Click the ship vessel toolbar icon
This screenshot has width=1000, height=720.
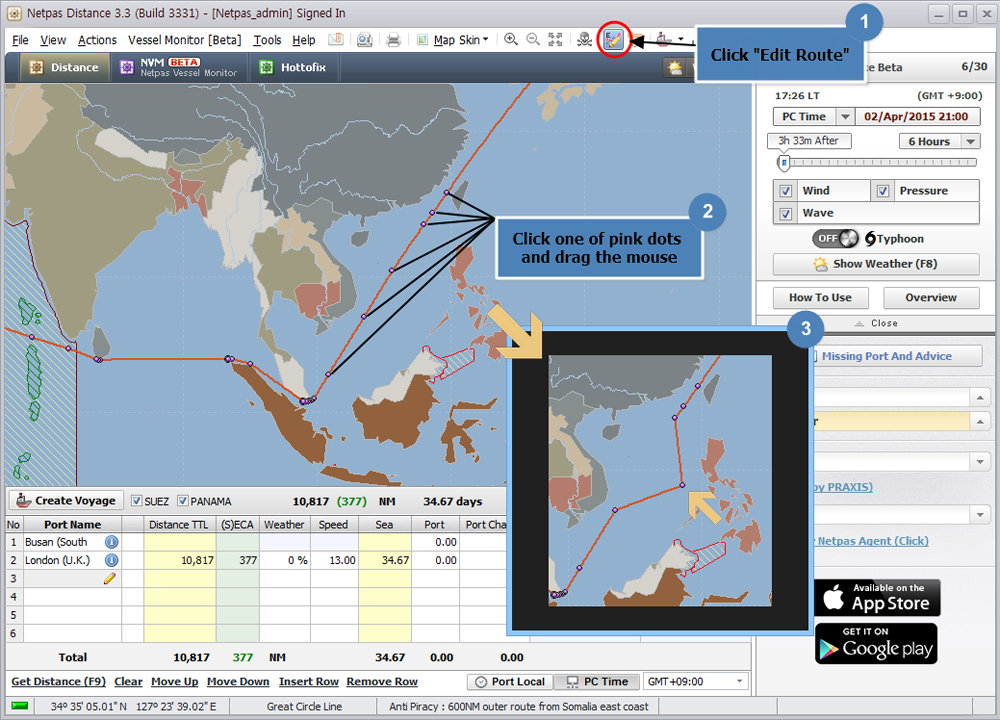coord(664,40)
